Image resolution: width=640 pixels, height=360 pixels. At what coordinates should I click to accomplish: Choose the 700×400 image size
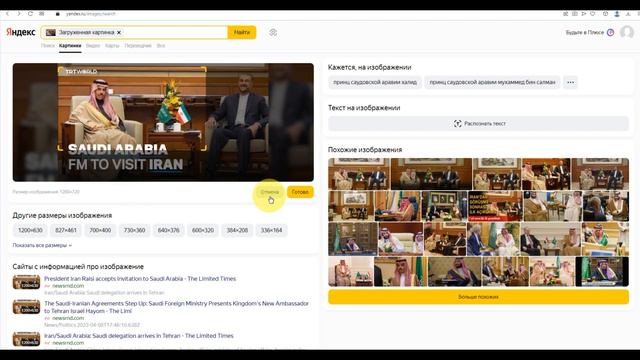[100, 230]
